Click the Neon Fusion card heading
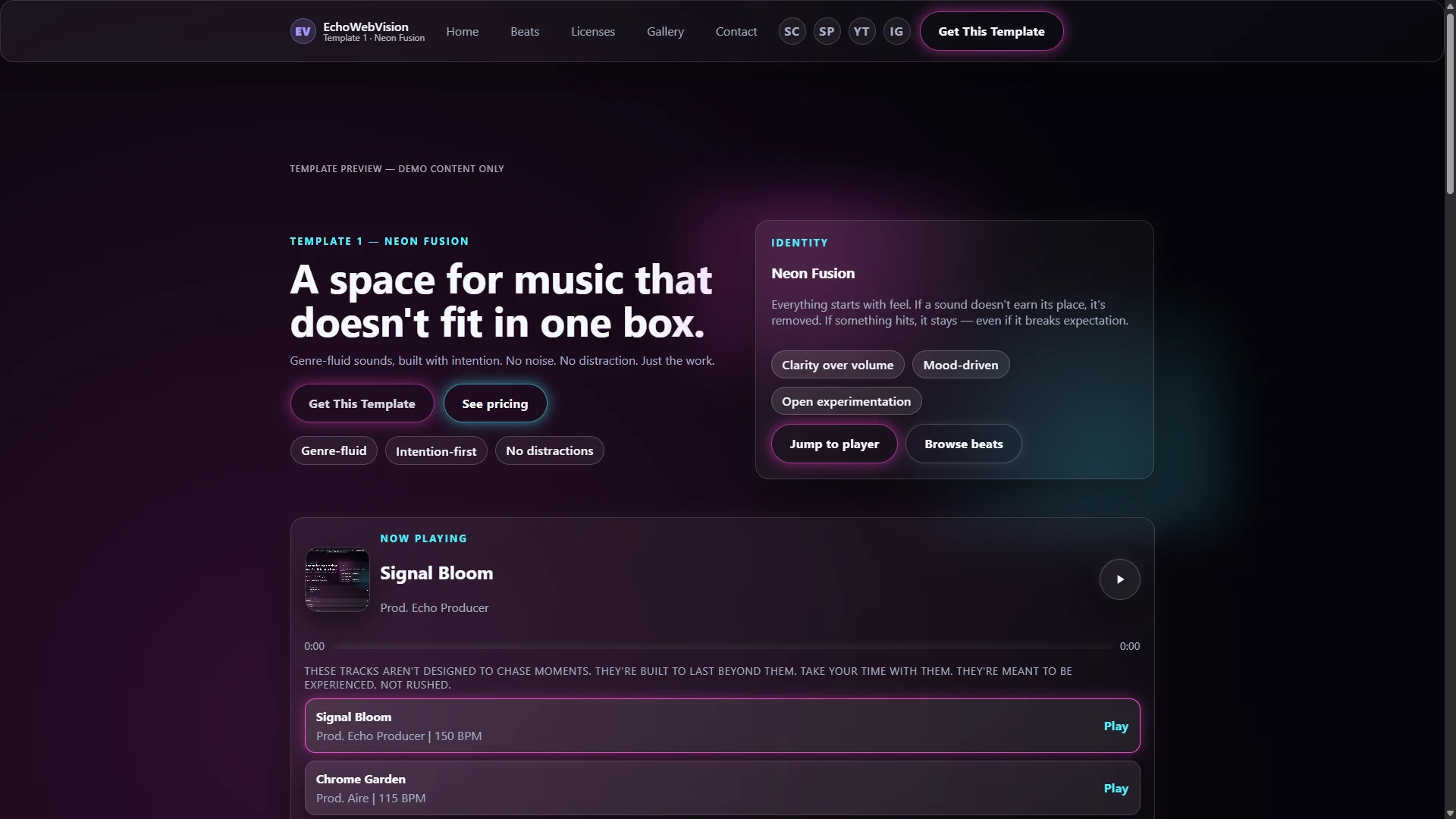 point(813,273)
